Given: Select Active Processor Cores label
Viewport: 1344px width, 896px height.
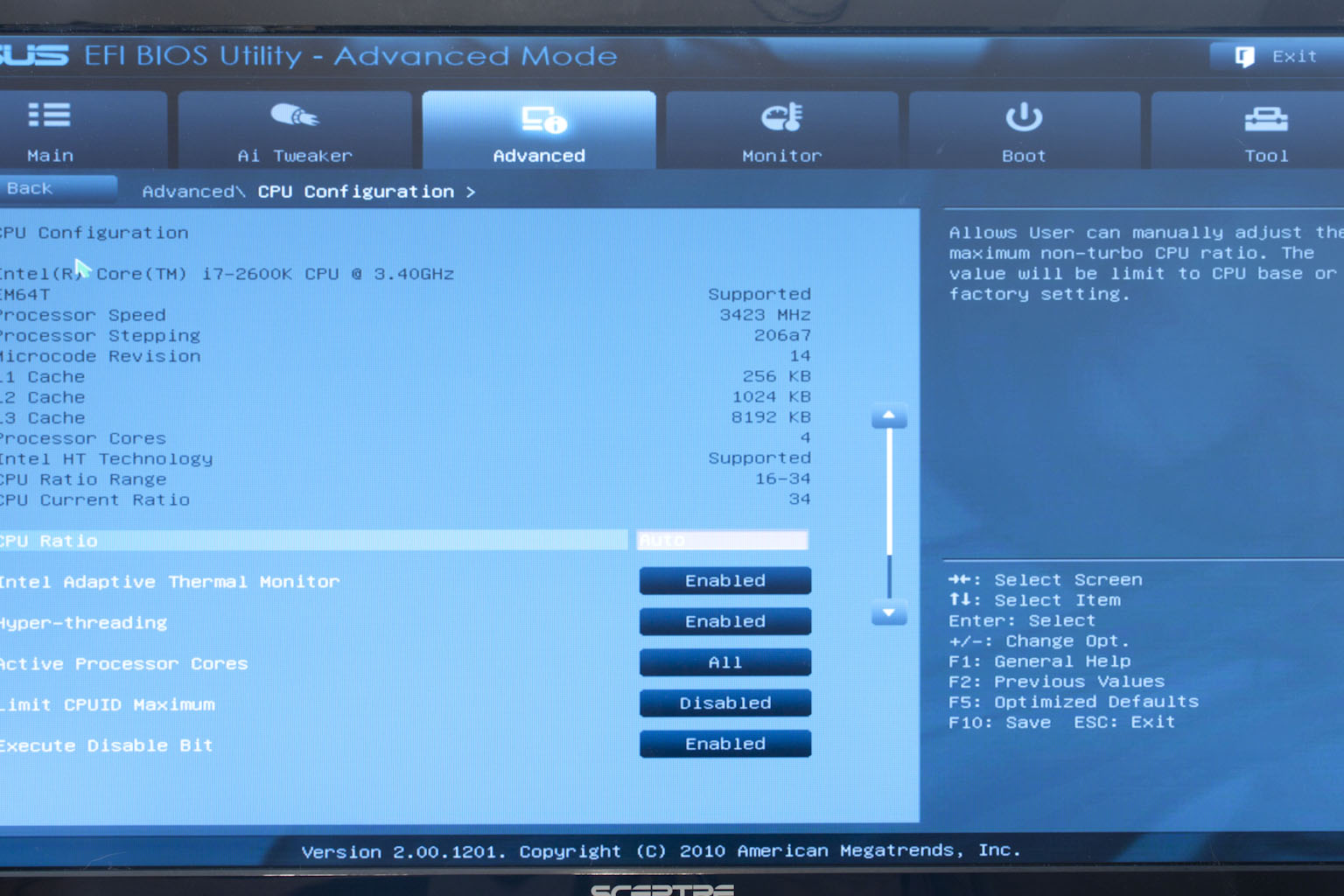Looking at the screenshot, I should 123,664.
